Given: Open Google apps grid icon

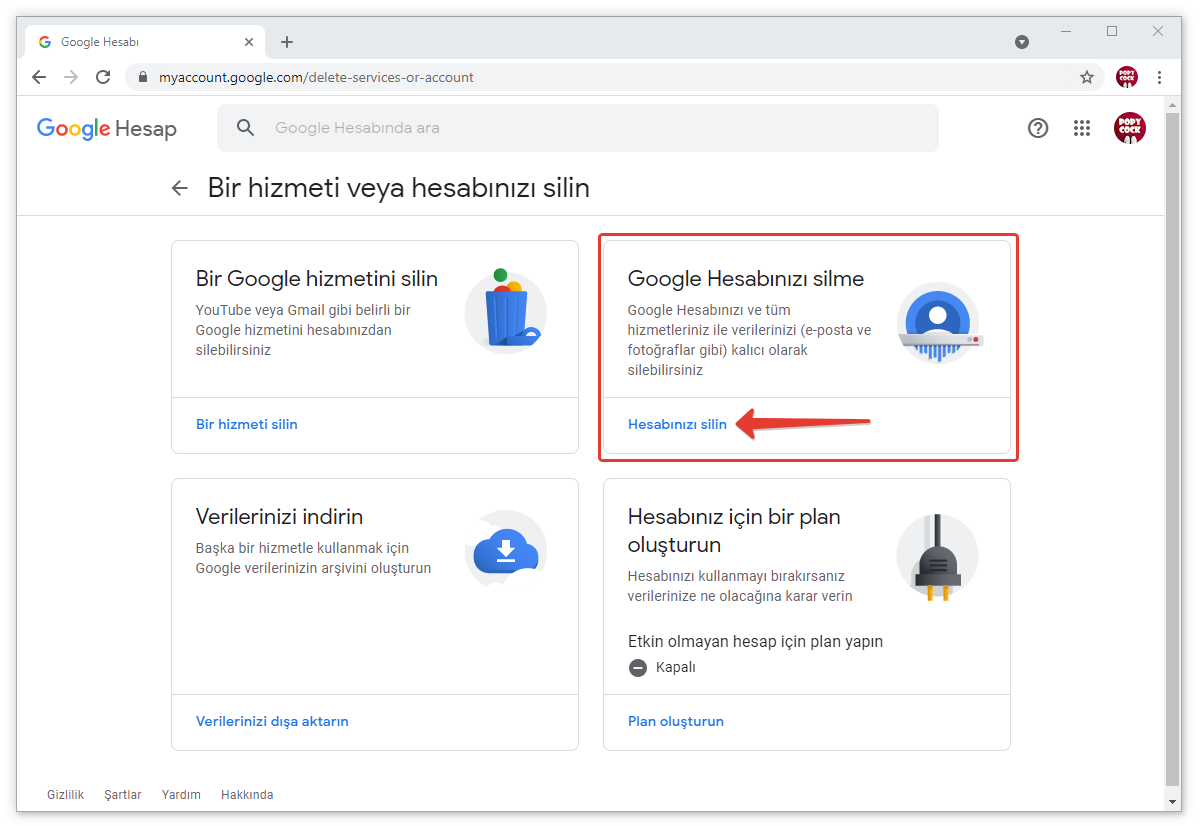Looking at the screenshot, I should tap(1081, 128).
